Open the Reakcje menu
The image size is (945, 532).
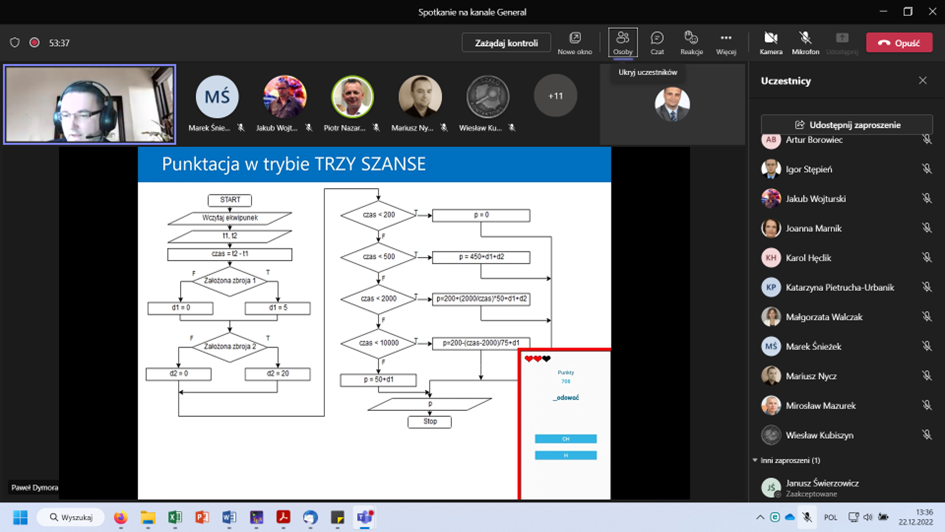[691, 42]
